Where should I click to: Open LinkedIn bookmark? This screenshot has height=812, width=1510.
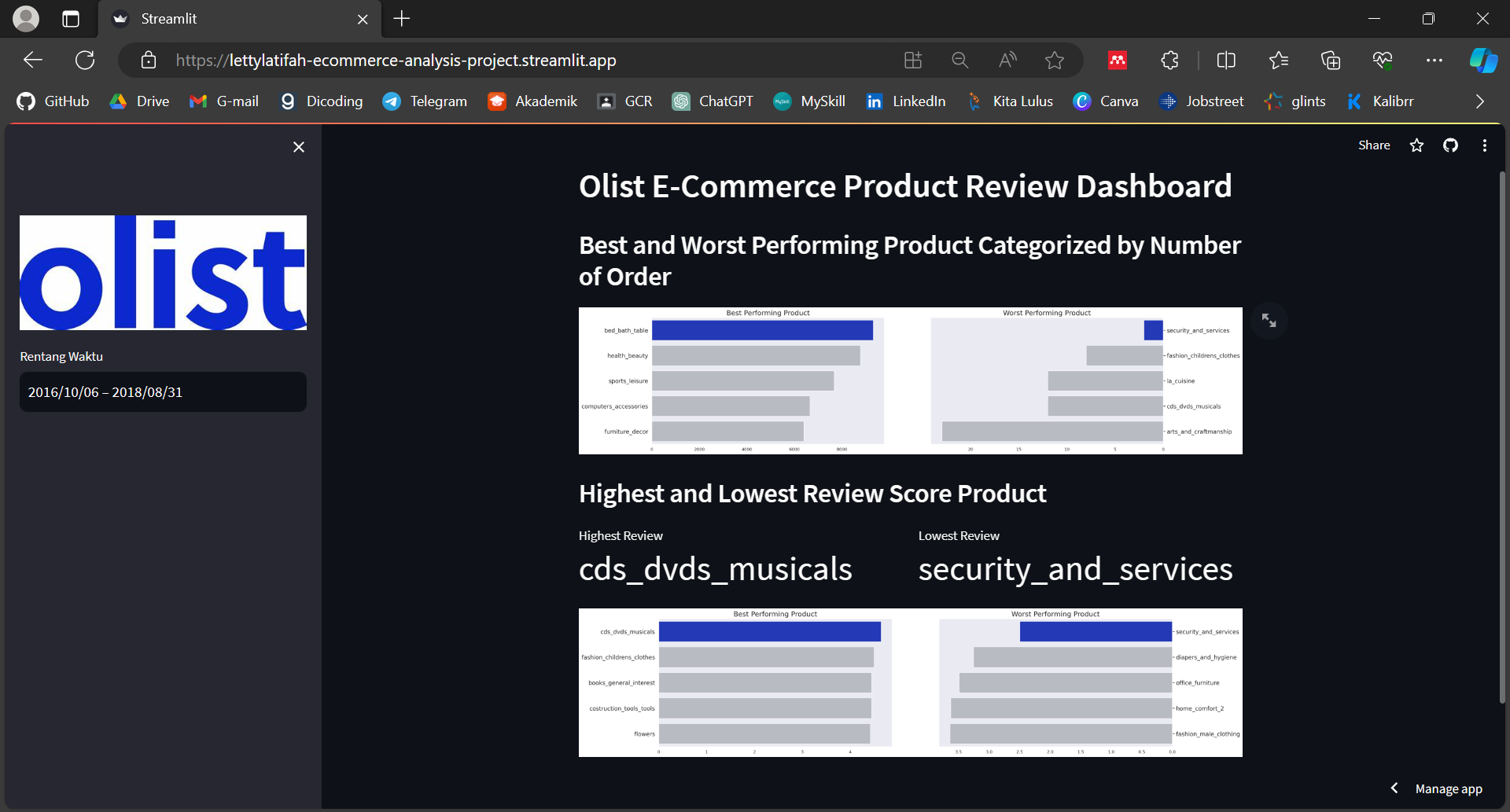point(906,101)
